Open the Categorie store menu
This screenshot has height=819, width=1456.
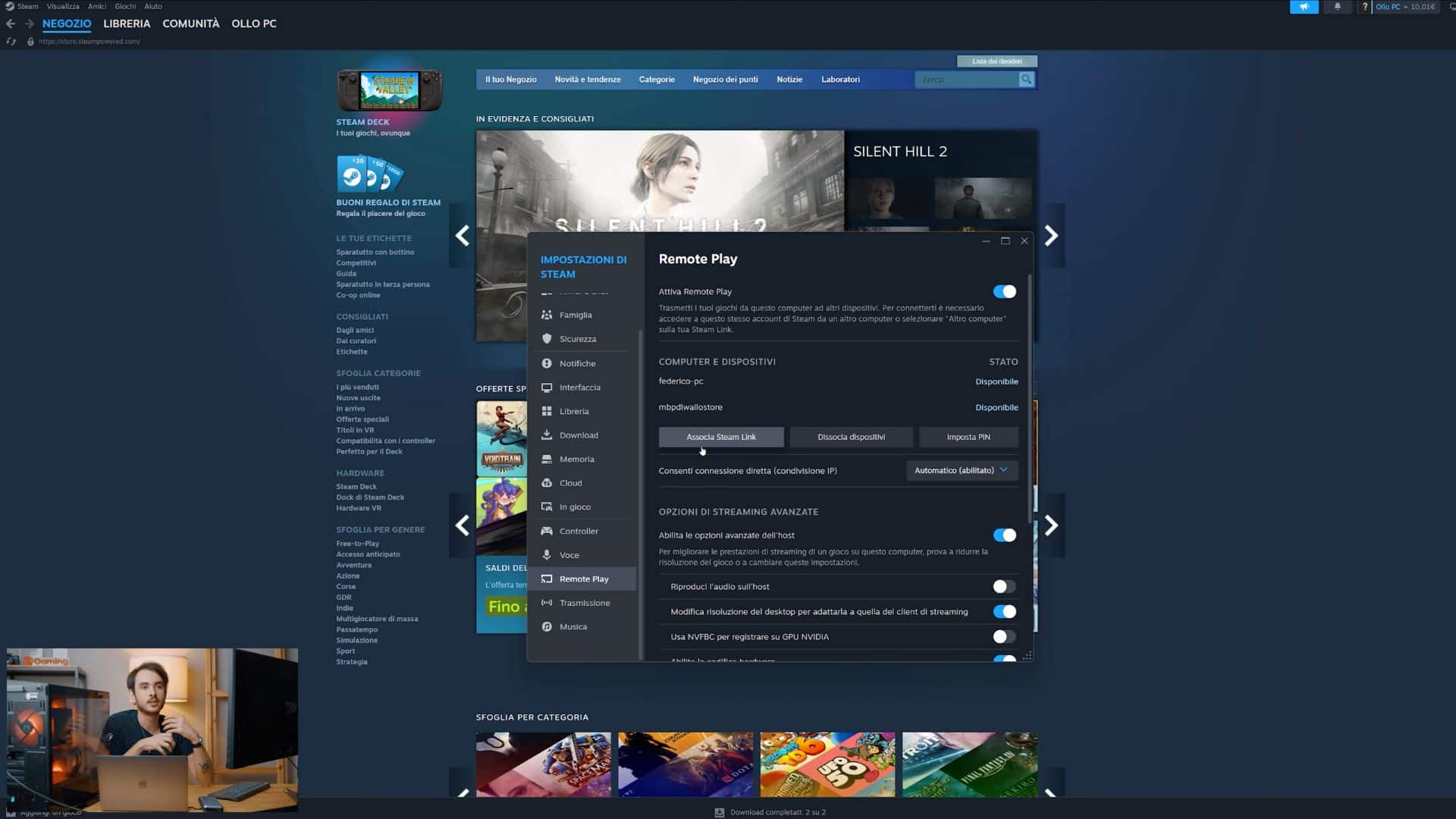pos(657,79)
